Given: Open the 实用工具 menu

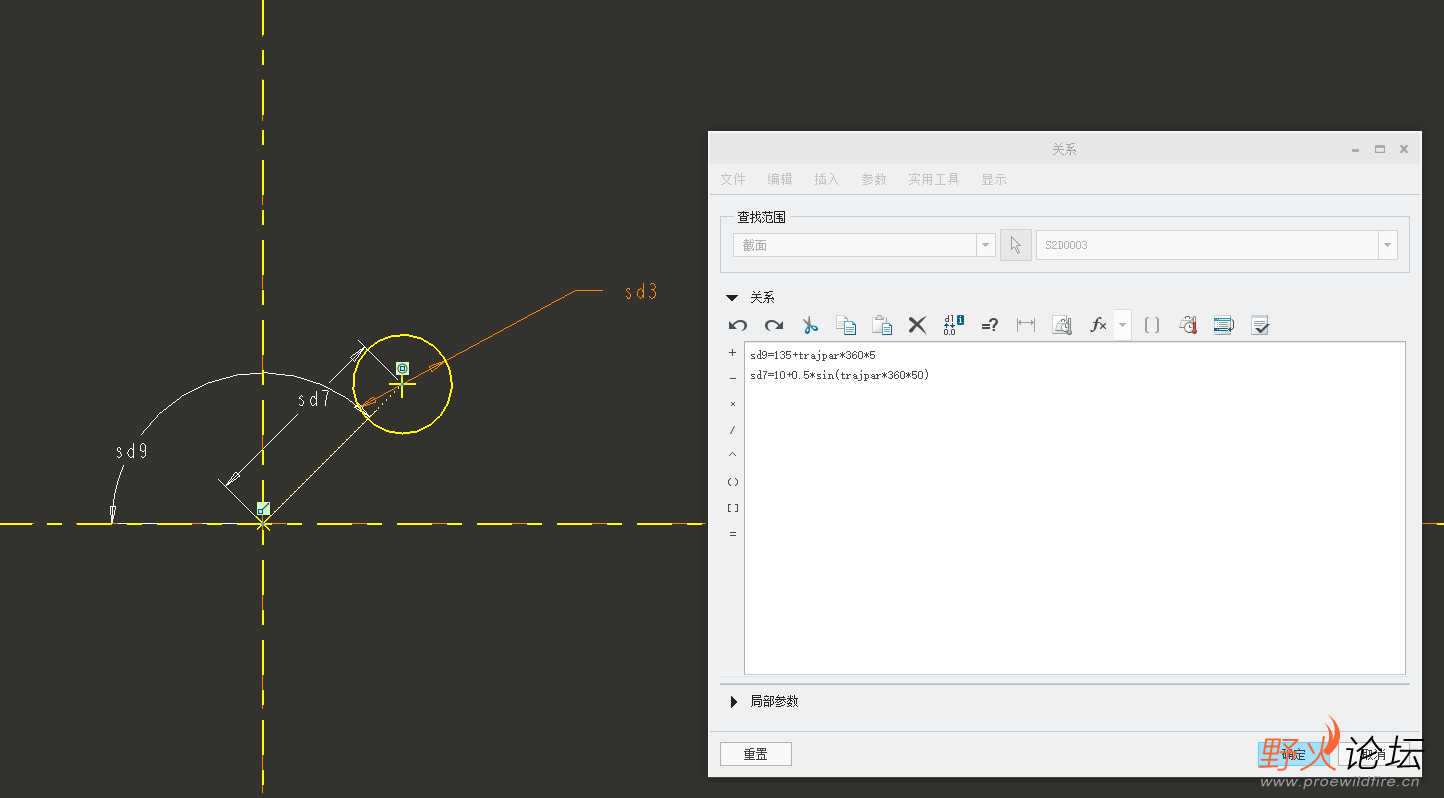Looking at the screenshot, I should tap(933, 179).
